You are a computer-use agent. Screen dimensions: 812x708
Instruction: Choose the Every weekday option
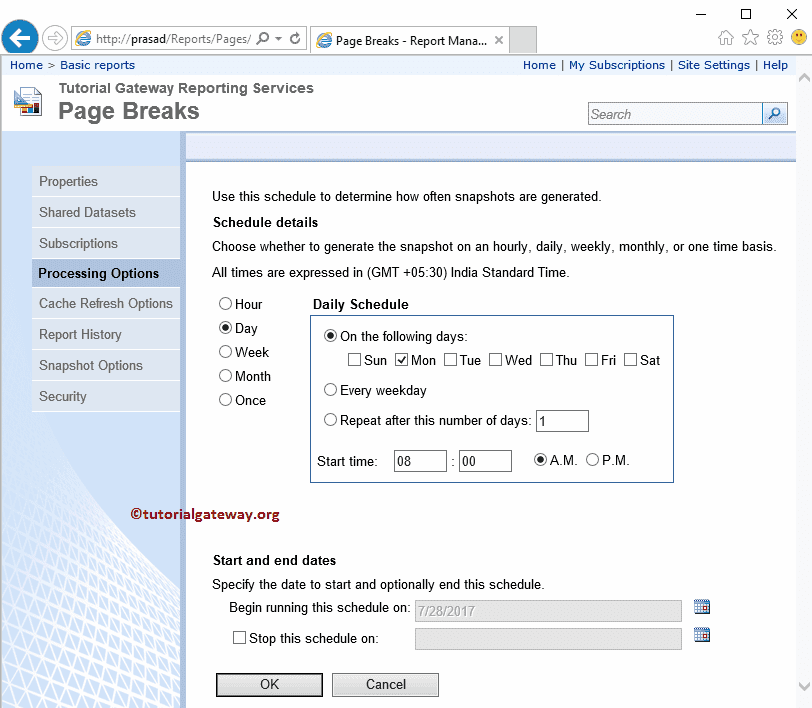(330, 389)
